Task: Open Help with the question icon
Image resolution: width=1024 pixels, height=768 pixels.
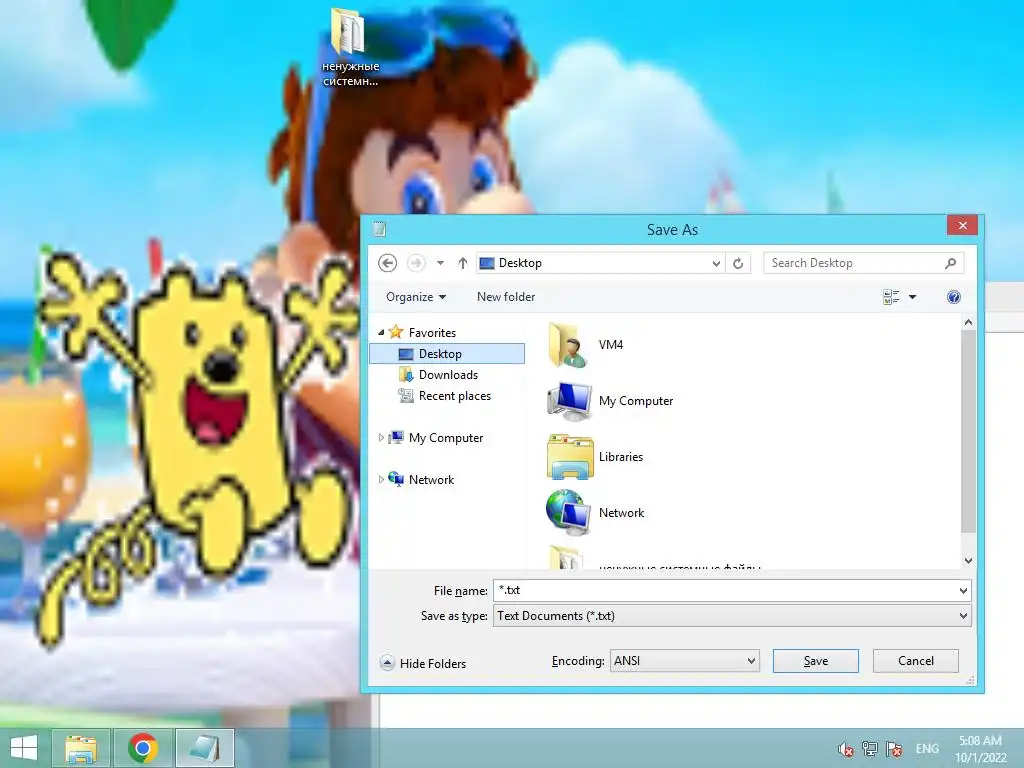Action: (x=953, y=297)
